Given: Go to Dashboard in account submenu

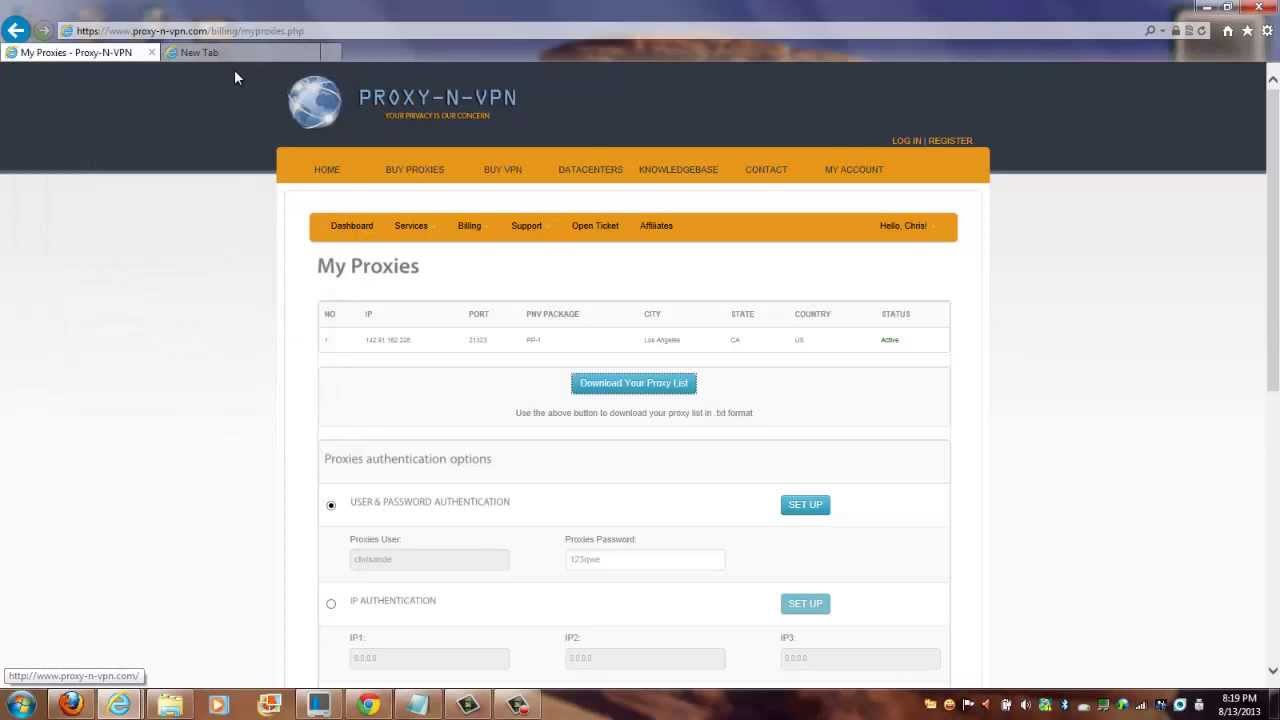Looking at the screenshot, I should [x=352, y=226].
